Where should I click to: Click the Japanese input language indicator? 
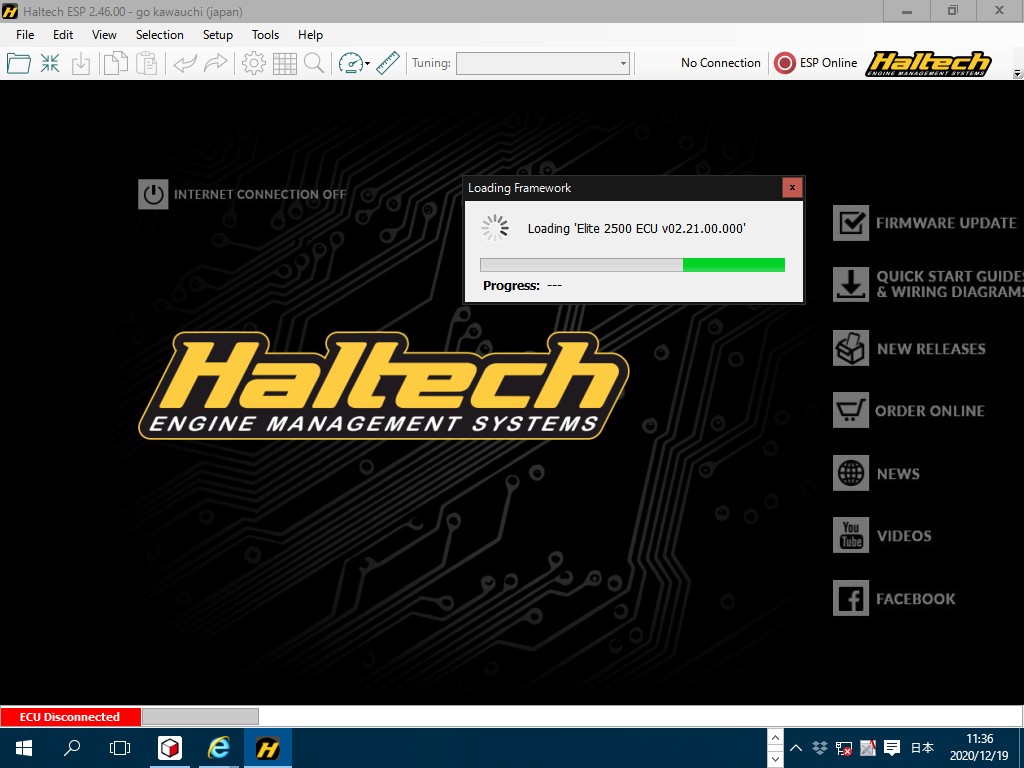point(922,748)
